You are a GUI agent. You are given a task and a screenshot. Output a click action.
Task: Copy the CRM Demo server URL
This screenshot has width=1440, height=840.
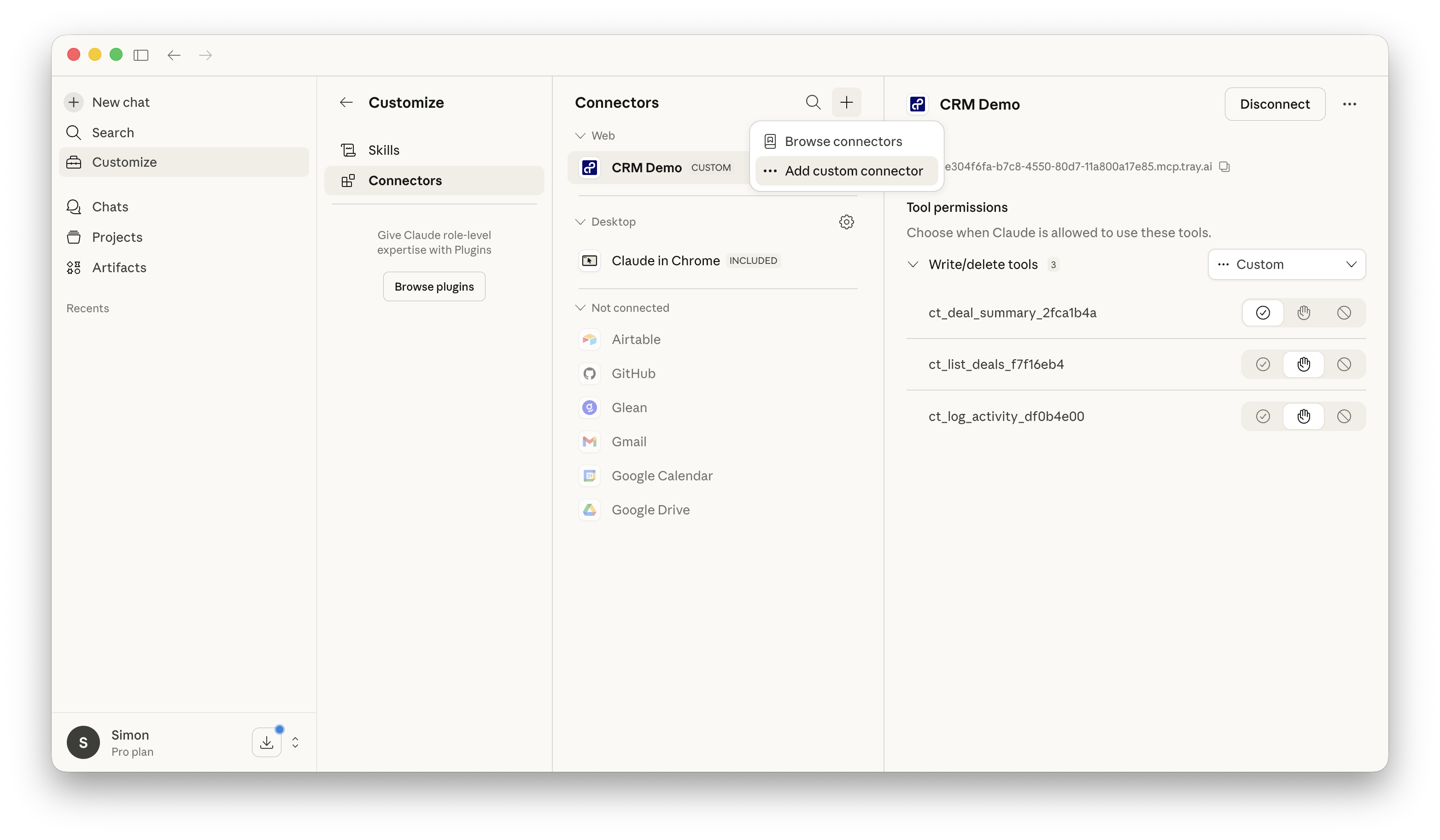click(1224, 167)
